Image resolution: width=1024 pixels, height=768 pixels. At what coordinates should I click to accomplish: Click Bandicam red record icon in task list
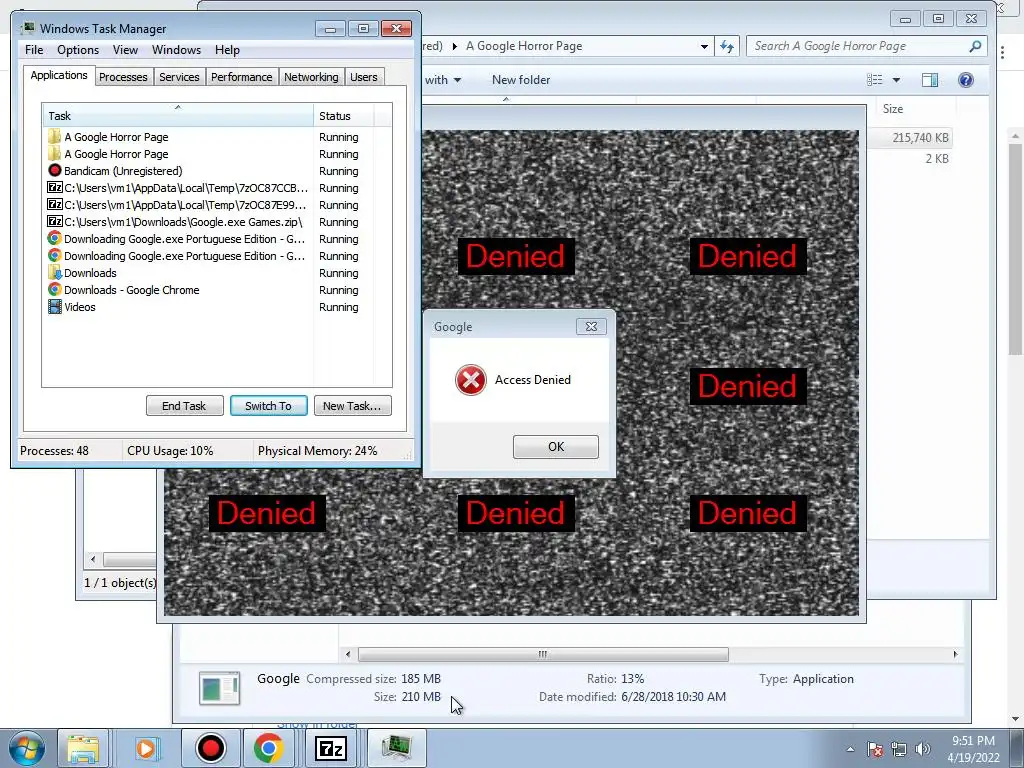click(55, 170)
